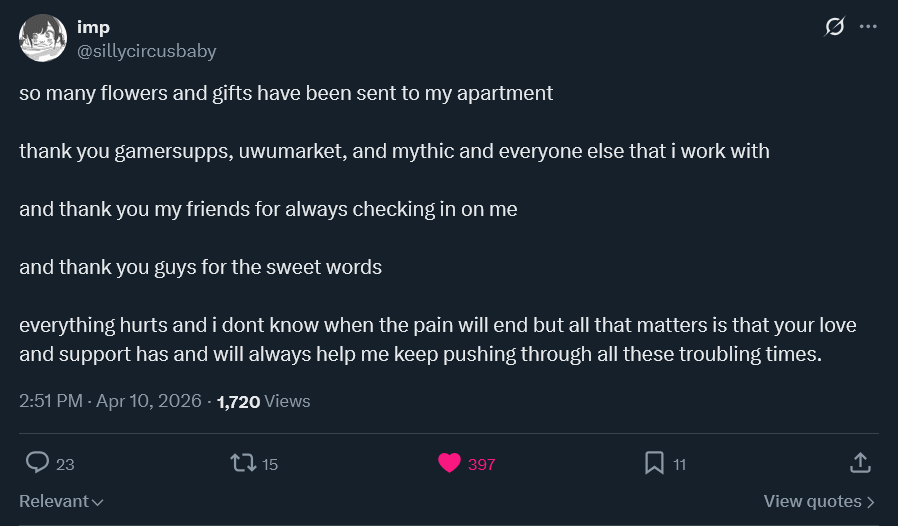The height and width of the screenshot is (526, 898).
Task: Click the post text about flowers and gifts
Action: tap(286, 94)
